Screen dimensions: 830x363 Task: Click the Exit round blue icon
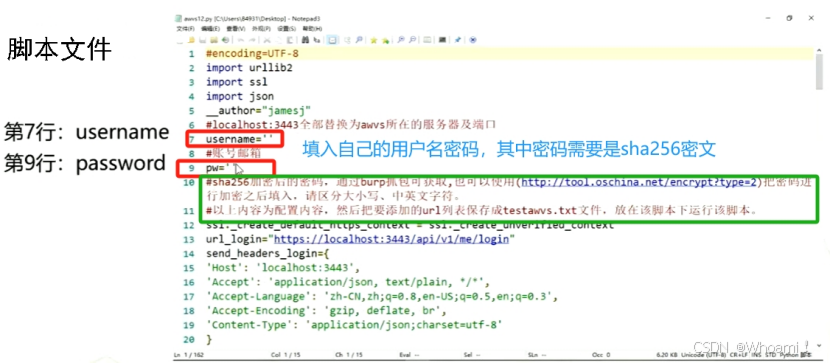(473, 40)
